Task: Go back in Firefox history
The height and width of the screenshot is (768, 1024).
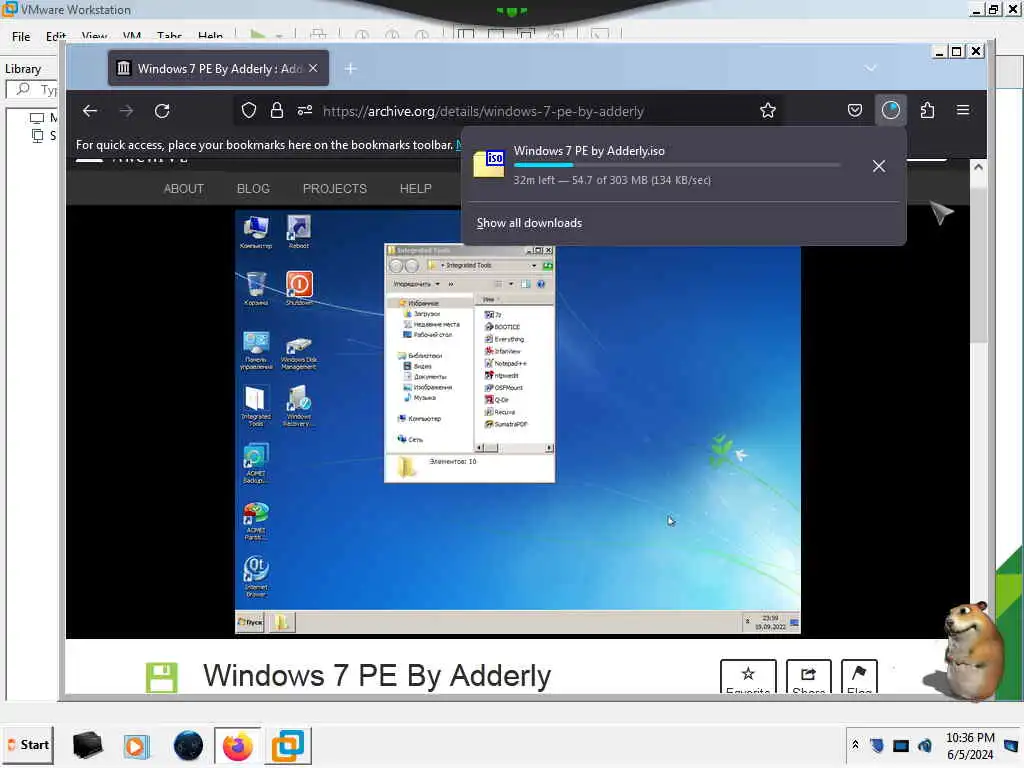Action: 90,111
